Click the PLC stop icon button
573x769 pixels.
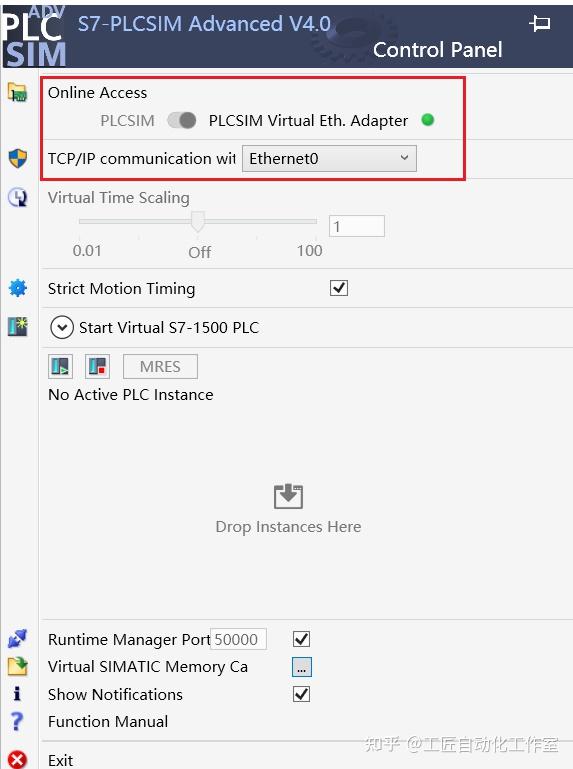tap(97, 366)
